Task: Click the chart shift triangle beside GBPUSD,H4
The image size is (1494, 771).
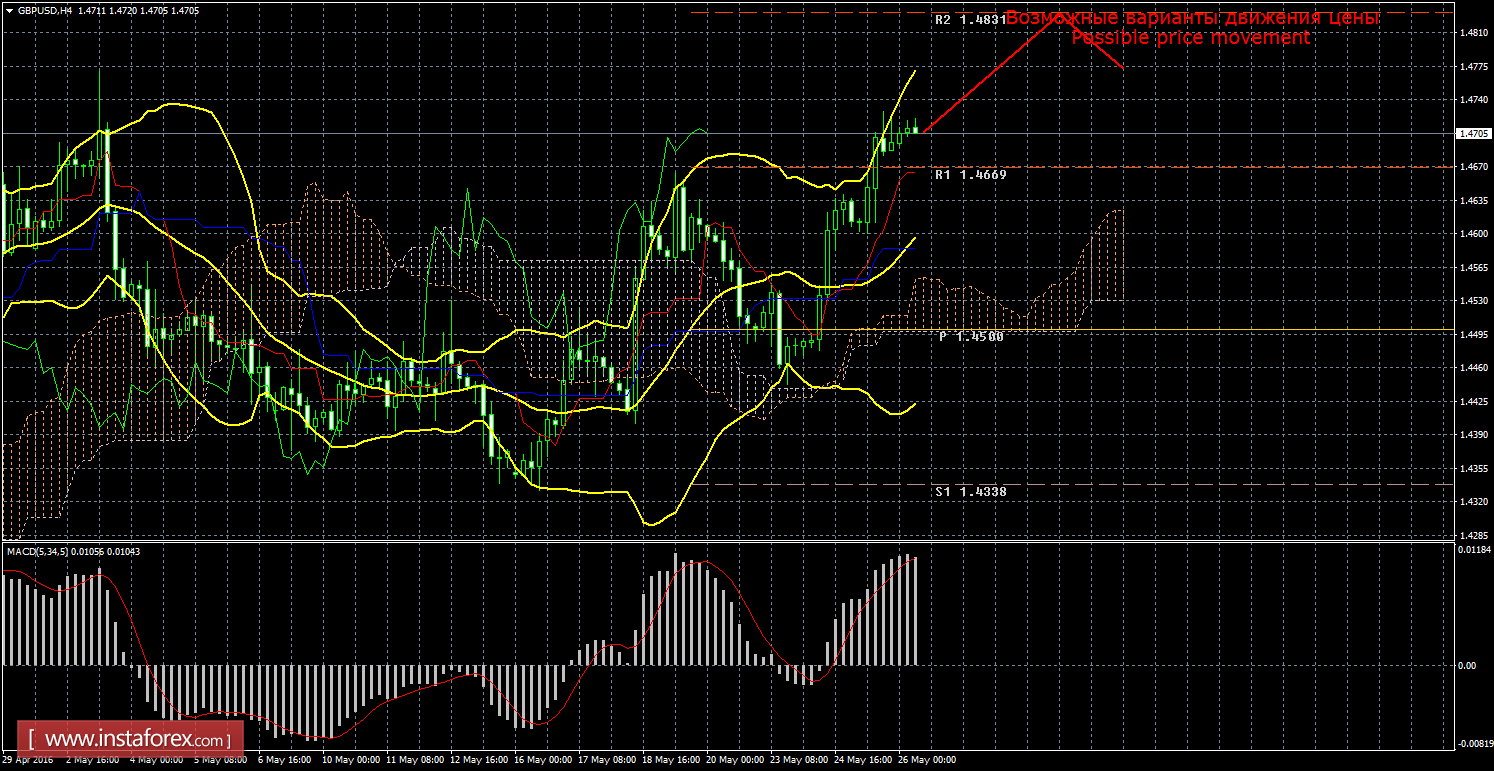Action: tap(10, 10)
